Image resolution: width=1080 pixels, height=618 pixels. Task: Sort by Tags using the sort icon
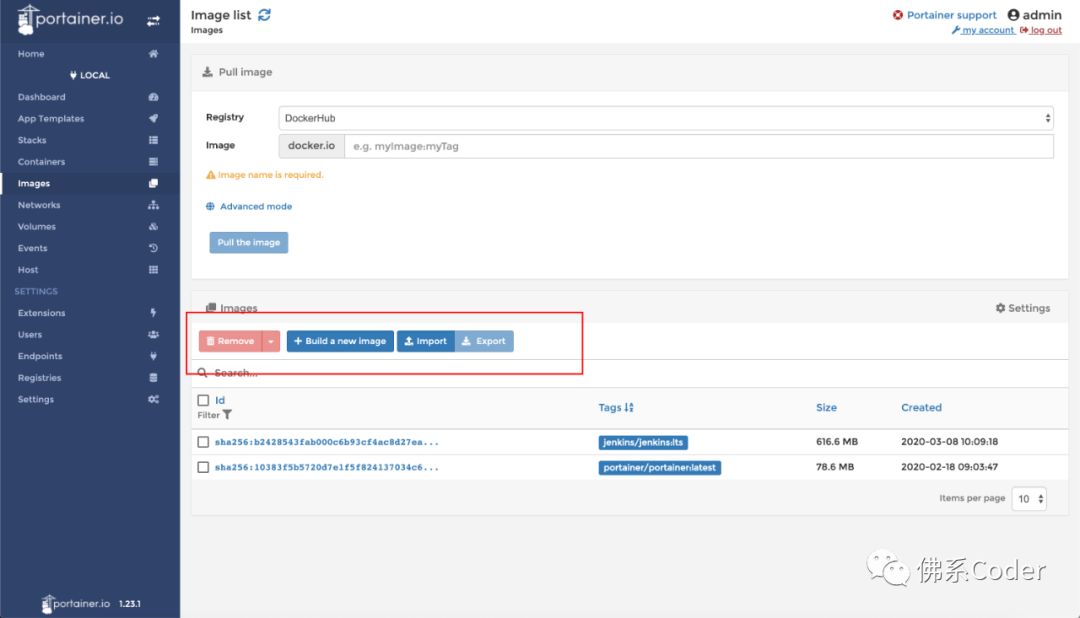click(629, 407)
